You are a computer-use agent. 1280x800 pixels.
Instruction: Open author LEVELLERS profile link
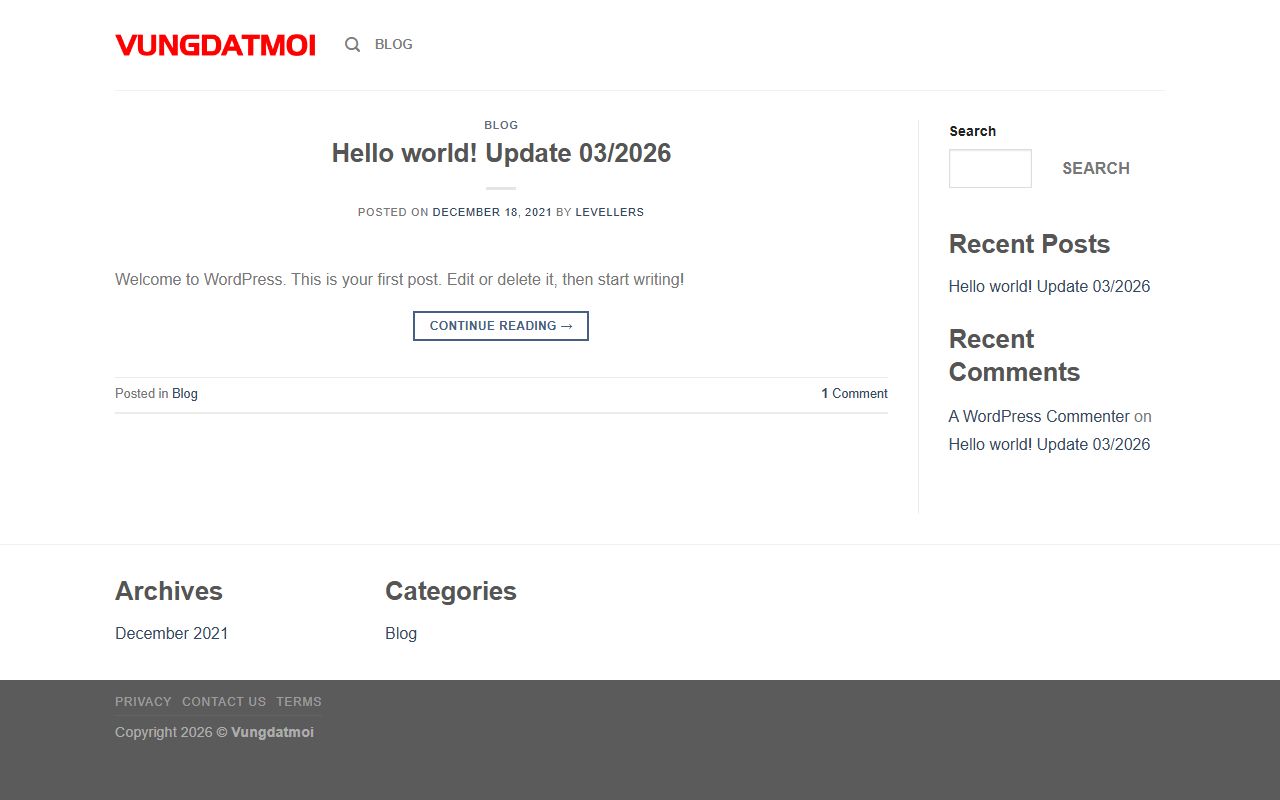[x=609, y=212]
